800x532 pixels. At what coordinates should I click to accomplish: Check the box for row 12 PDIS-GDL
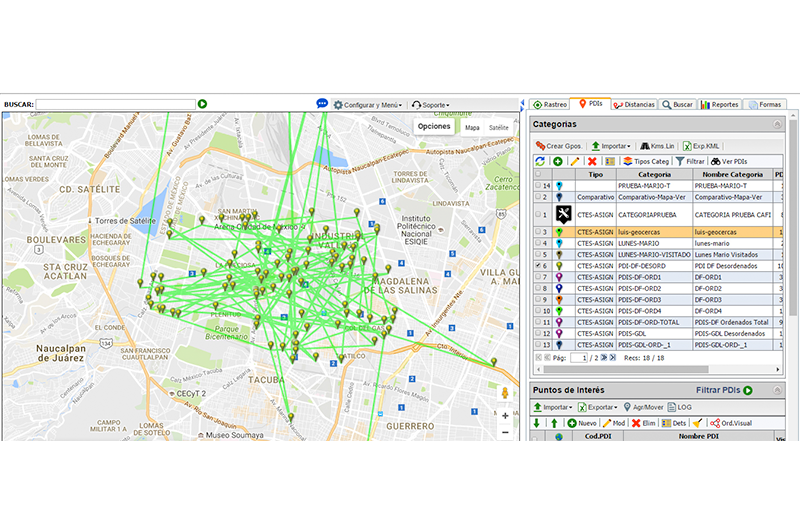click(538, 333)
